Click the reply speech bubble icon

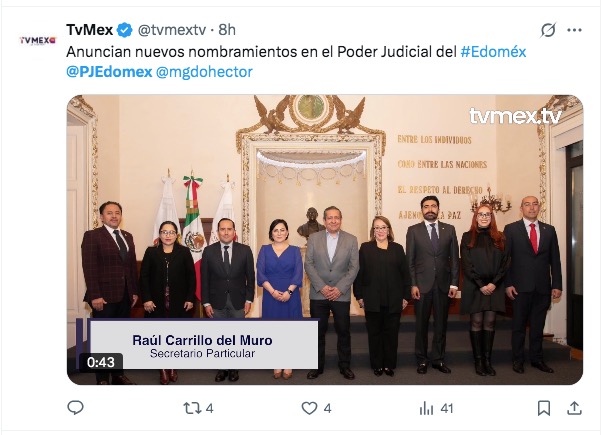pos(75,408)
